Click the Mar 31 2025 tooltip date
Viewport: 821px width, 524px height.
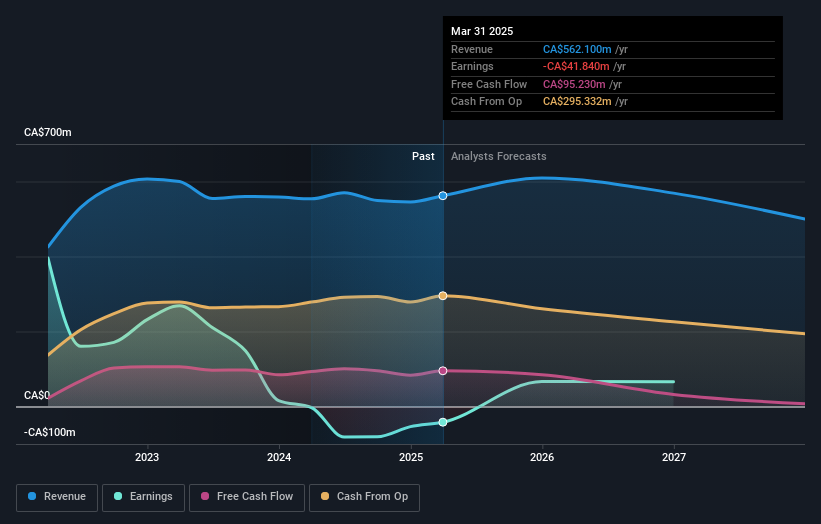(482, 31)
